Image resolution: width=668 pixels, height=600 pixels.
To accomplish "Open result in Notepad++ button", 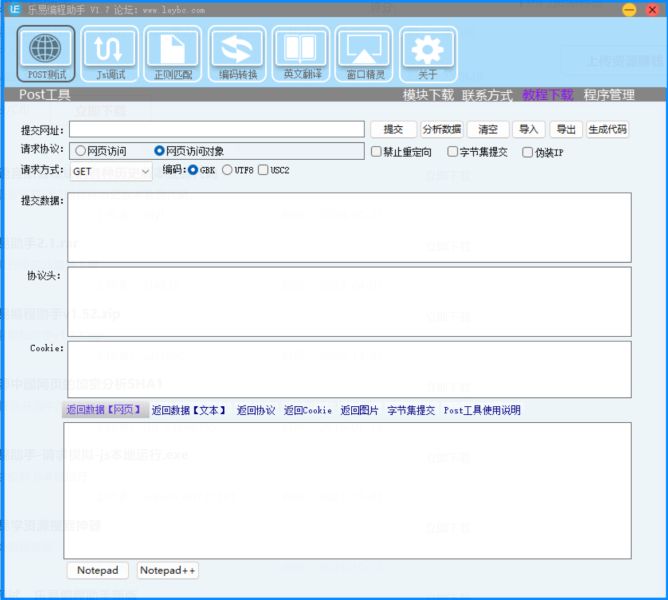I will [x=167, y=570].
